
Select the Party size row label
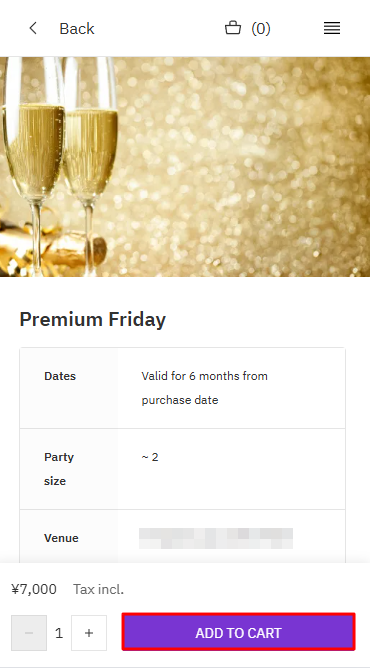tap(59, 469)
